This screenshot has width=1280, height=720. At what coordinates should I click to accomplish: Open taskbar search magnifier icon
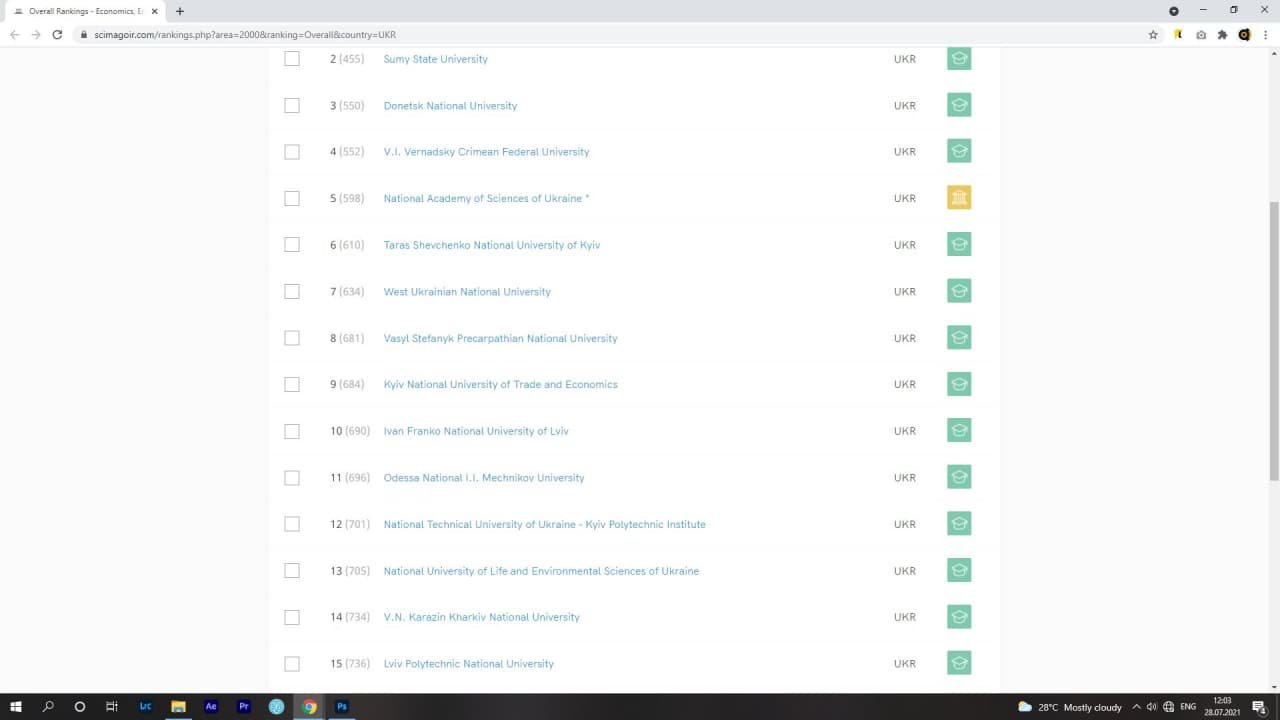pos(48,706)
